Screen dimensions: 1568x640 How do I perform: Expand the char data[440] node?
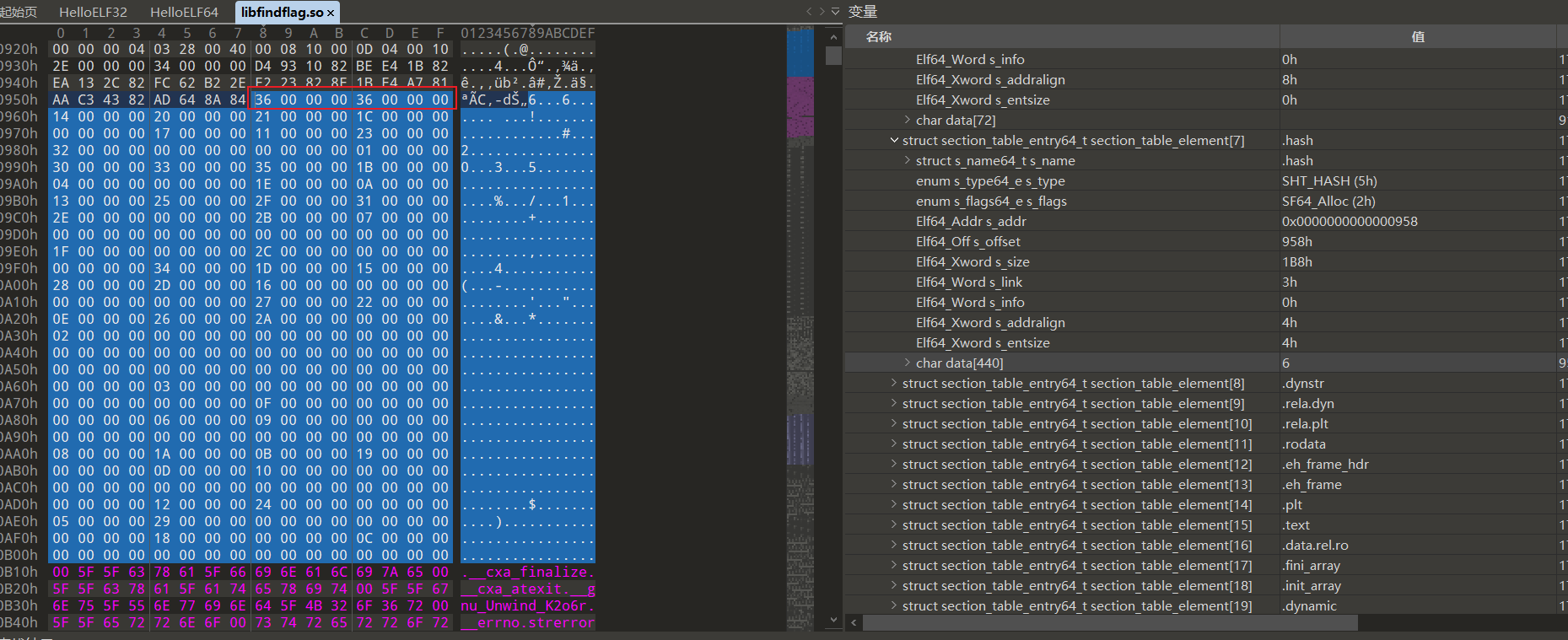tap(908, 363)
